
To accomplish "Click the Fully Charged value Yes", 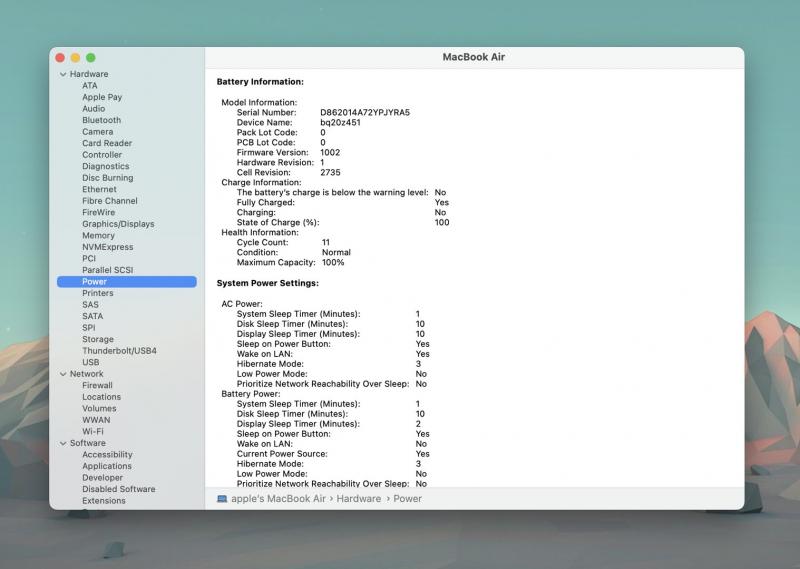I will click(x=442, y=203).
